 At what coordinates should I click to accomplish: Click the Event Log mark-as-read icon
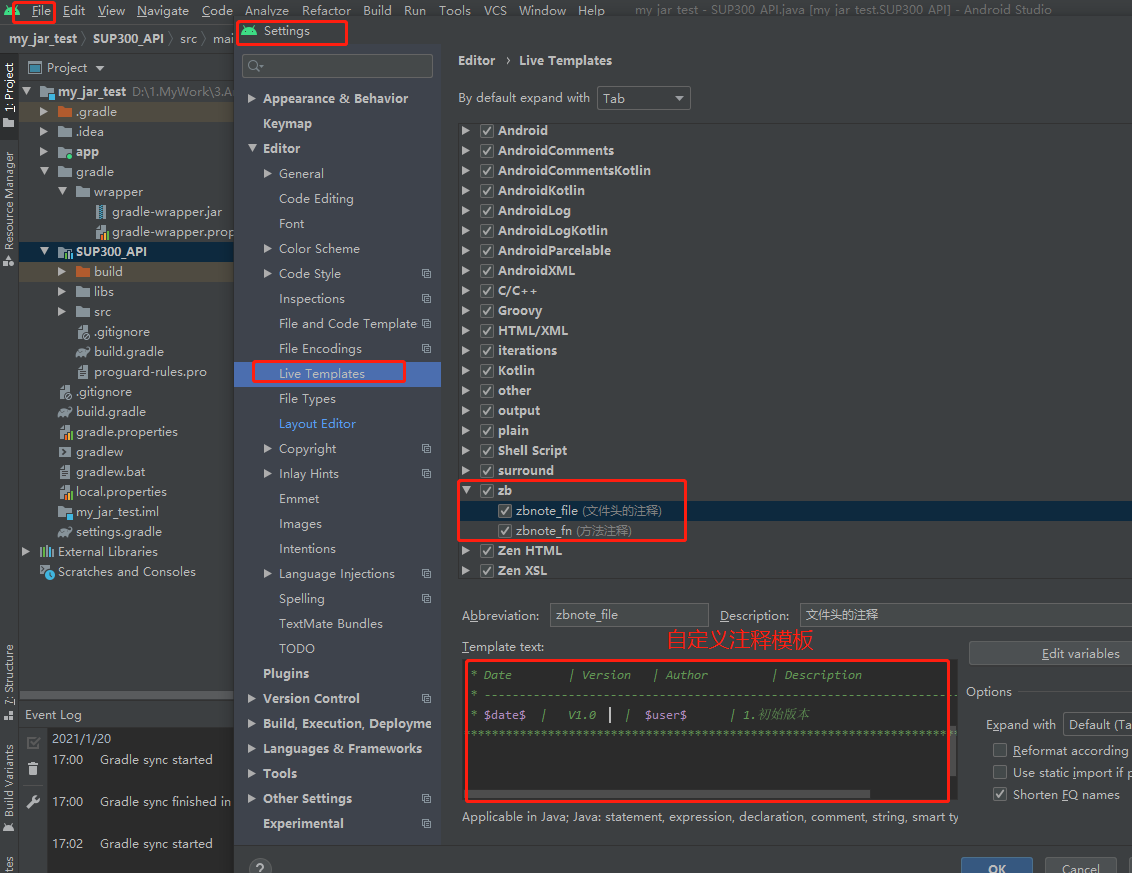(x=33, y=742)
